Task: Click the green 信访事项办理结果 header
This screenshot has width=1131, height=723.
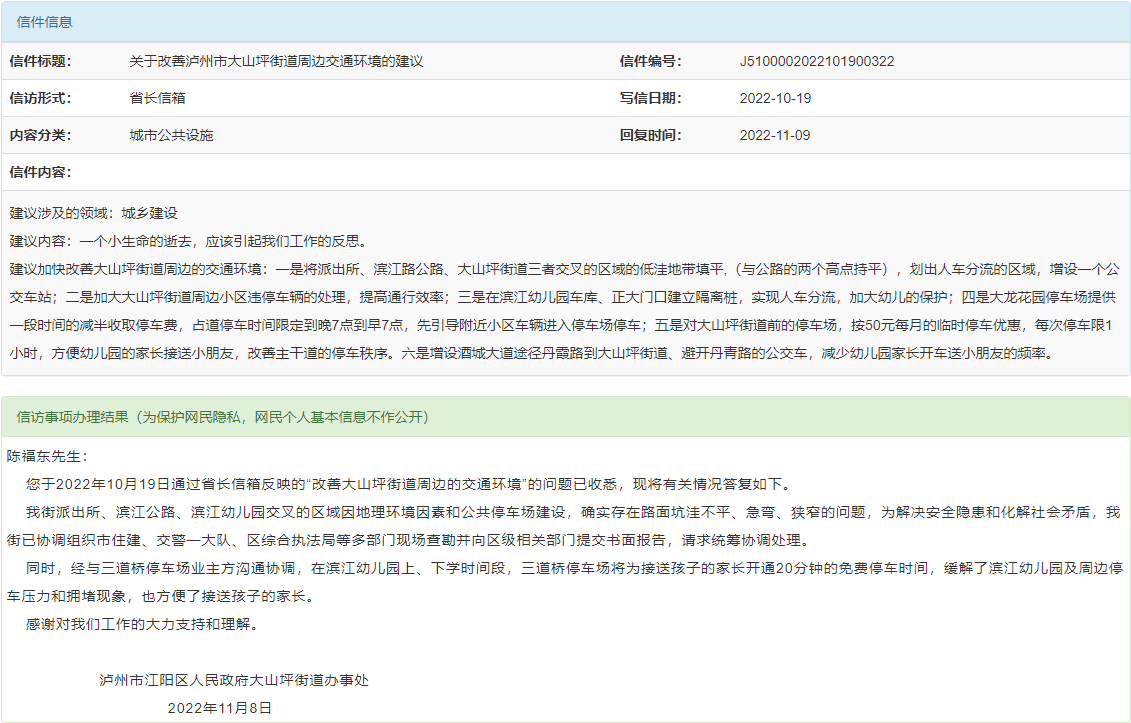Action: [223, 416]
